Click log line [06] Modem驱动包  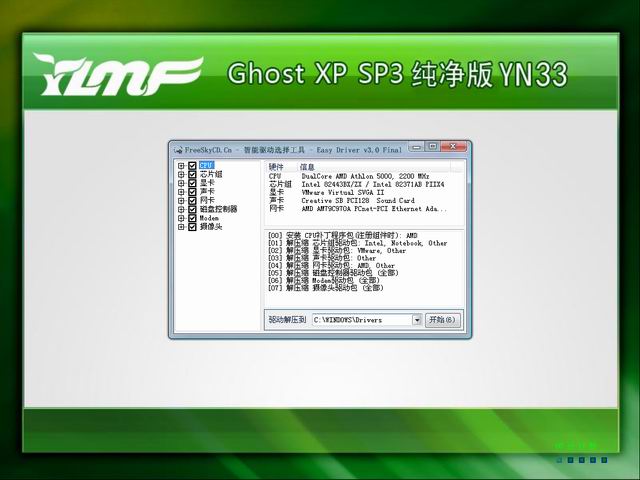coord(324,281)
